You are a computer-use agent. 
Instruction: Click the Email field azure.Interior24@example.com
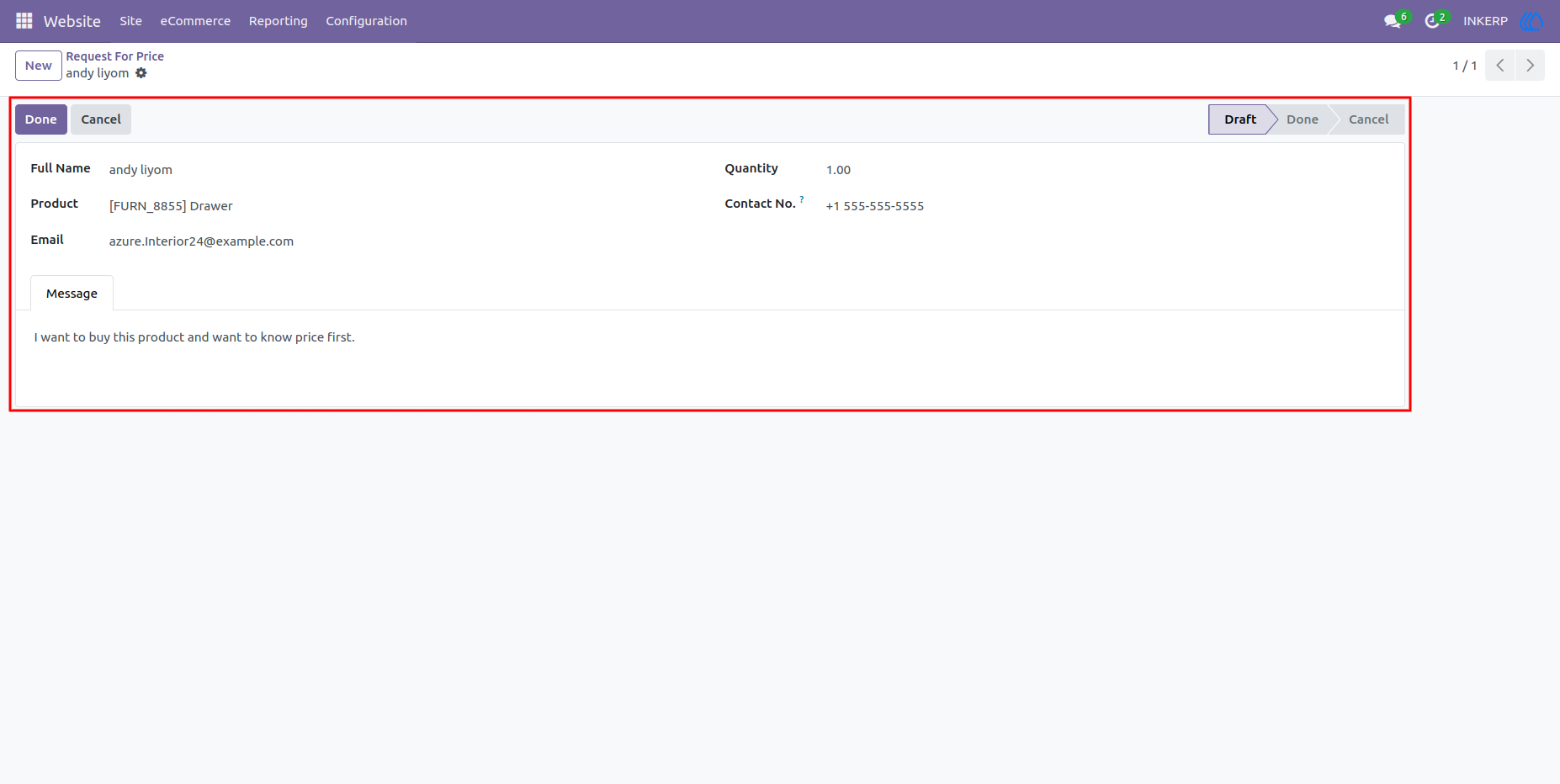point(201,241)
